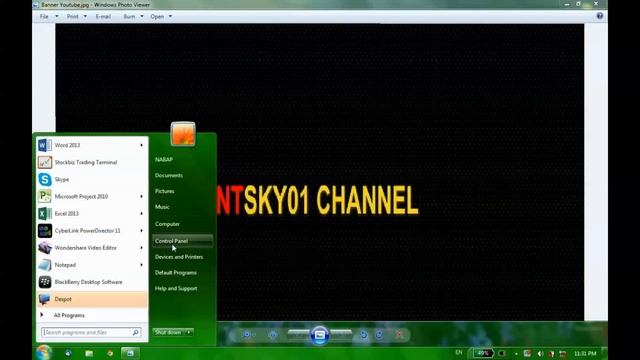Screen dimensions: 640x360
Task: Launch BlackBerry Desktop Software
Action: [92, 282]
